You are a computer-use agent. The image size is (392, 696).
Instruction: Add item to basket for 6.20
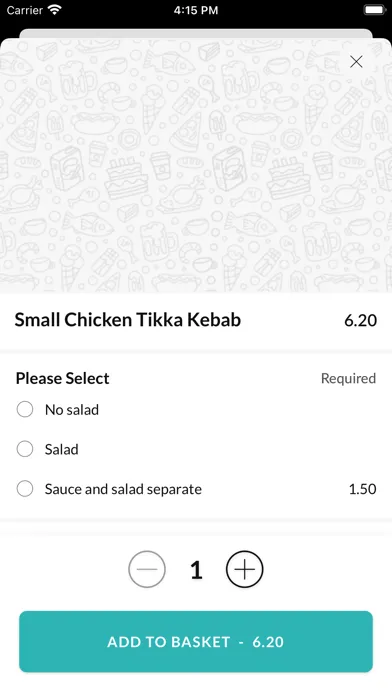196,641
